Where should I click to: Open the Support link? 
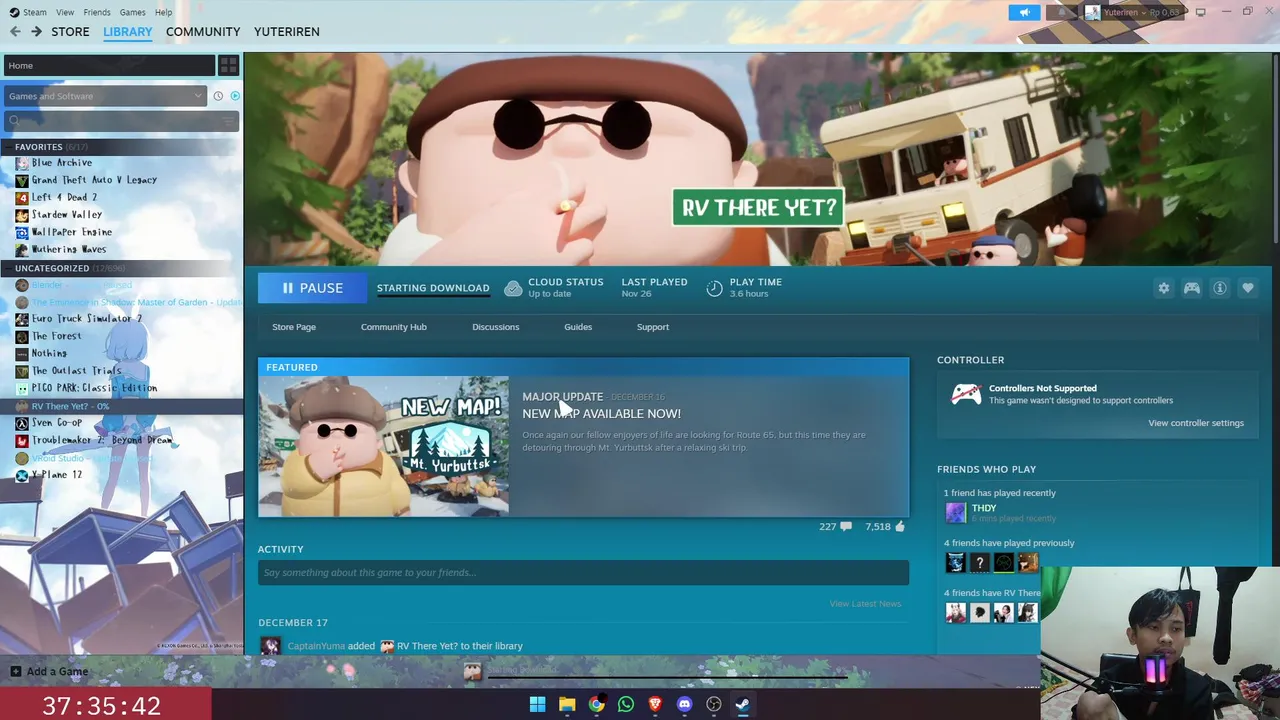click(x=653, y=327)
